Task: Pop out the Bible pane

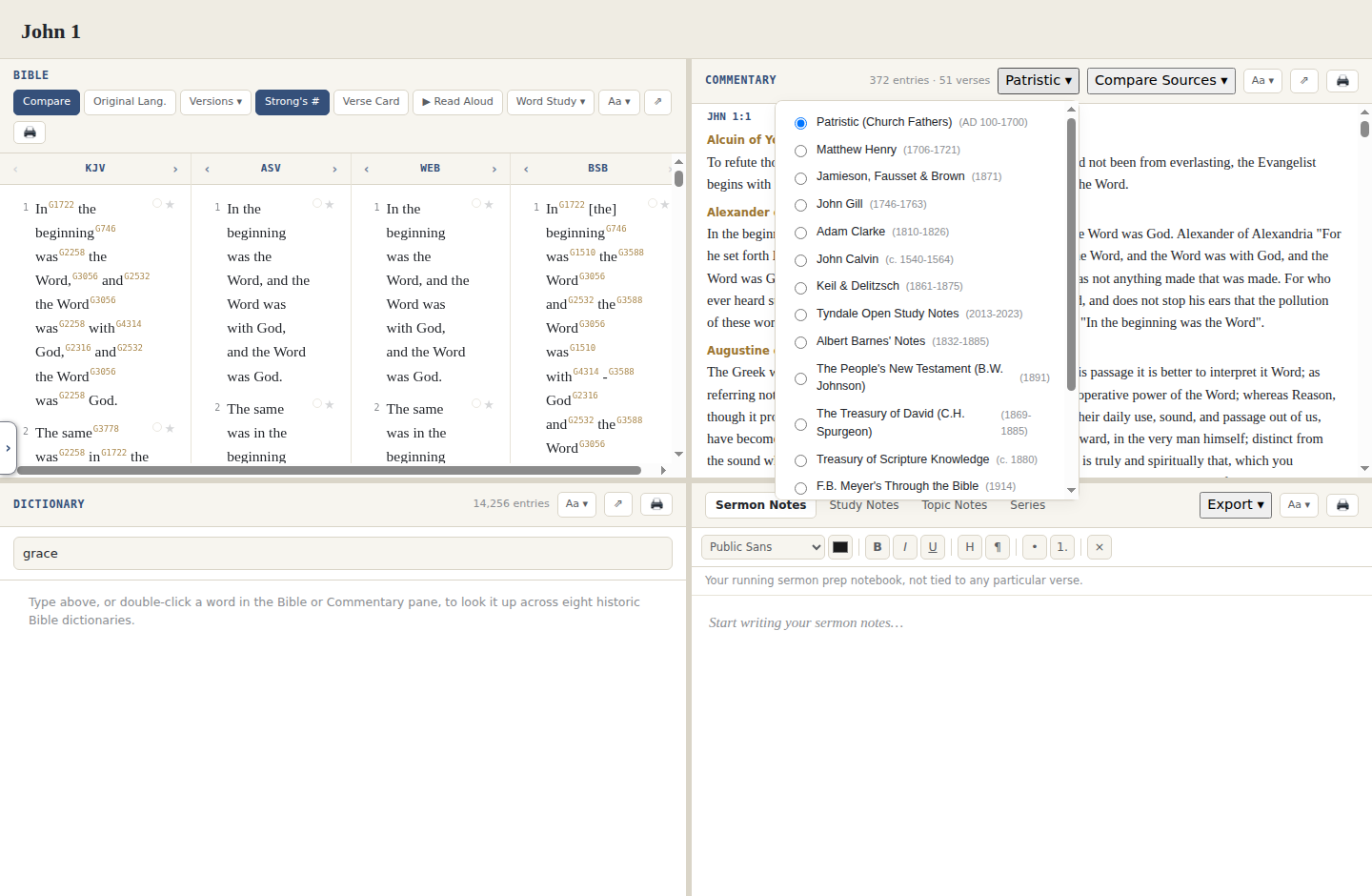Action: click(x=657, y=102)
